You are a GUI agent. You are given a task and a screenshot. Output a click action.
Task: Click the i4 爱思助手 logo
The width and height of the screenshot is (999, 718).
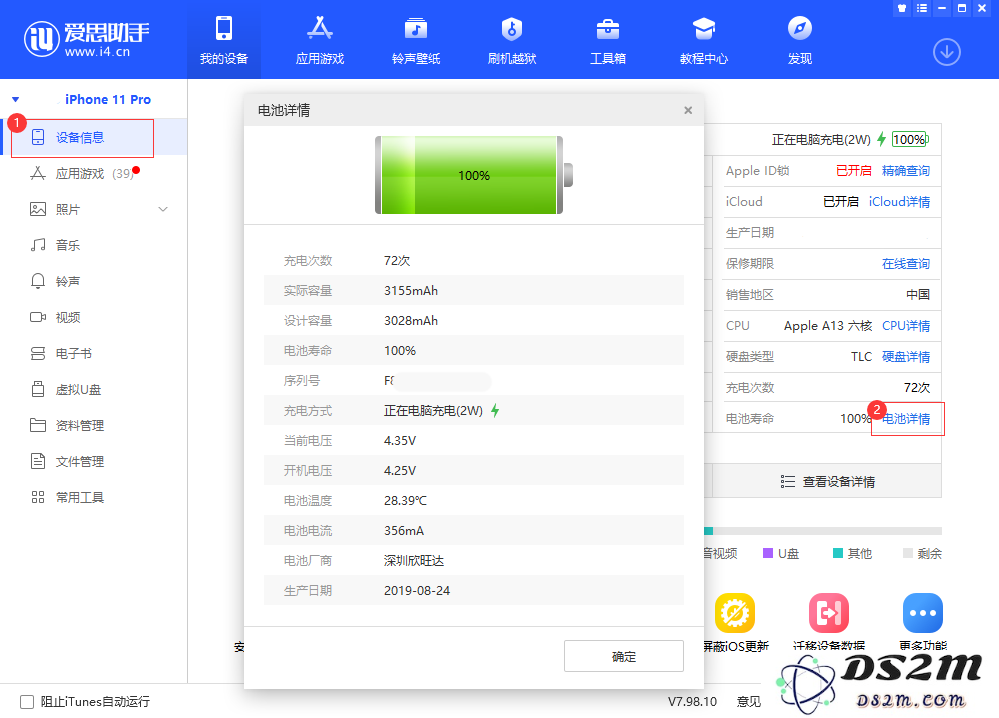(87, 39)
